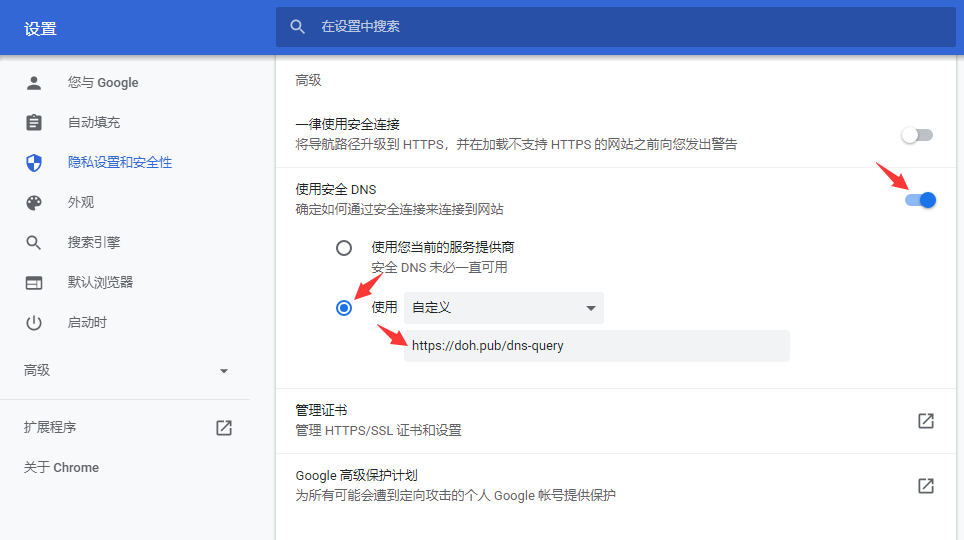The width and height of the screenshot is (964, 540).
Task: Click the power icon beside 启动时
Action: 34,322
